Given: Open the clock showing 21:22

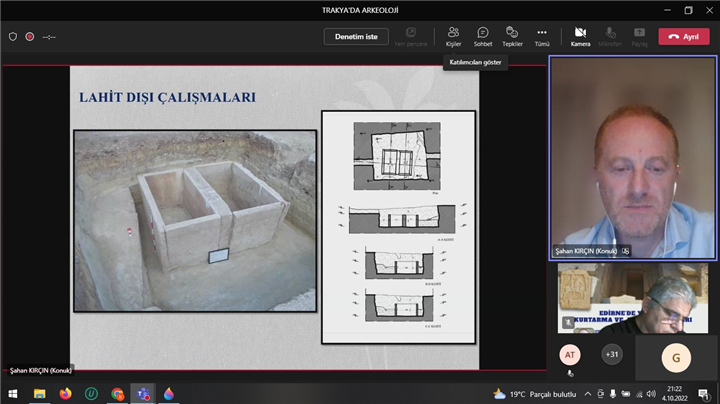Looking at the screenshot, I should [675, 393].
